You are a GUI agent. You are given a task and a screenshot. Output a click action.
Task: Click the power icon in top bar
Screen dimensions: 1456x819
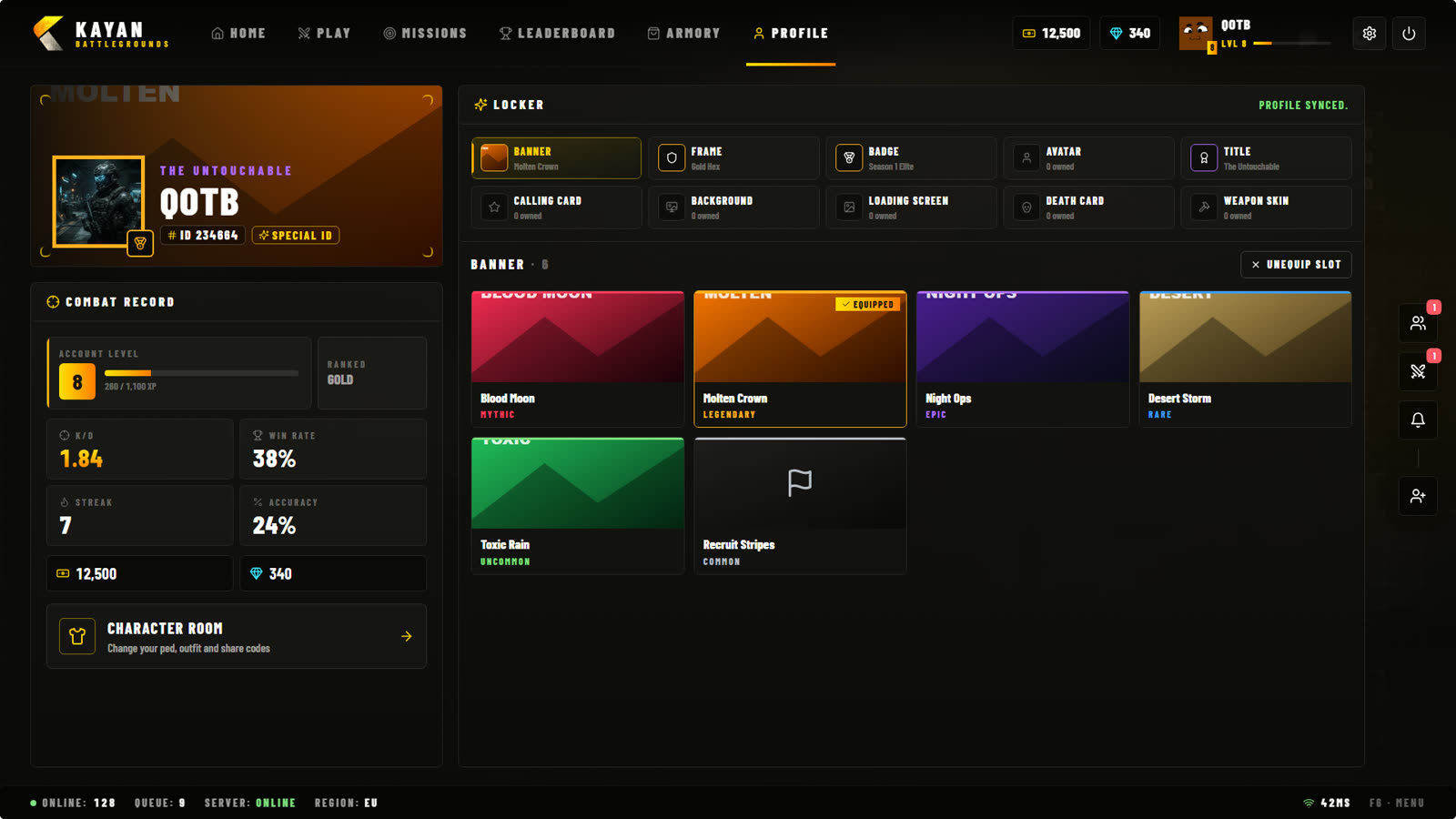coord(1409,34)
